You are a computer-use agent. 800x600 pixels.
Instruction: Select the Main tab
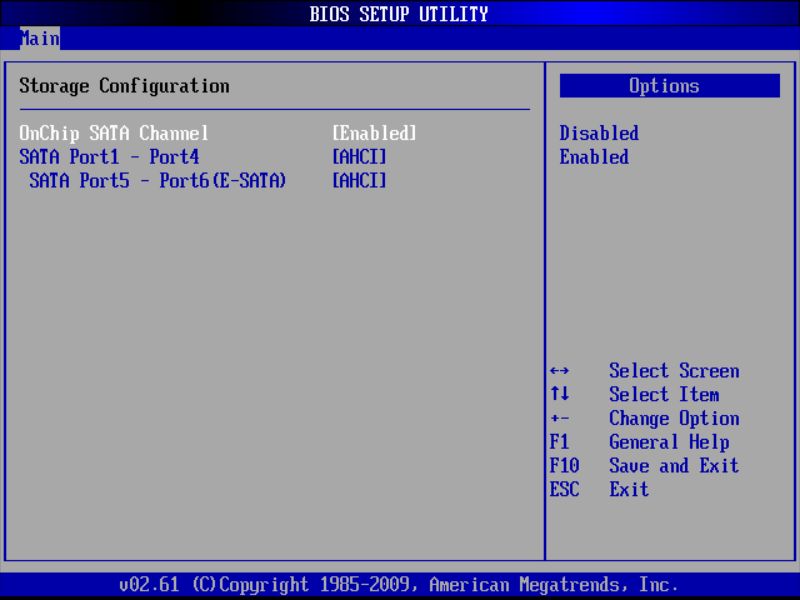[40, 39]
